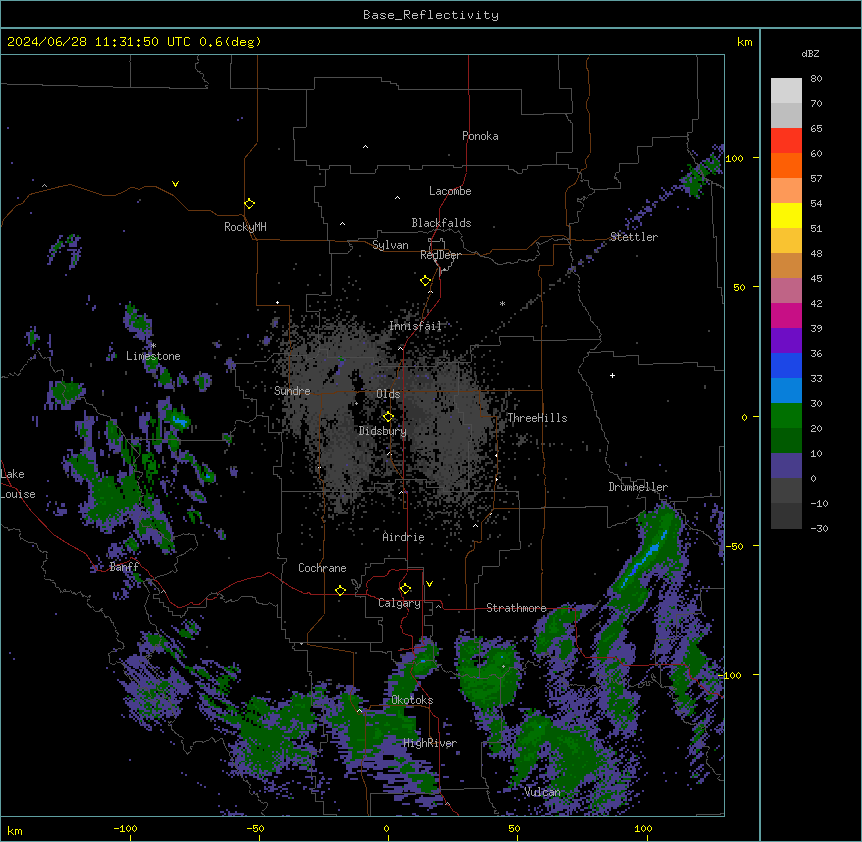The width and height of the screenshot is (862, 842).
Task: Click the km unit label at top right
Action: click(x=744, y=42)
